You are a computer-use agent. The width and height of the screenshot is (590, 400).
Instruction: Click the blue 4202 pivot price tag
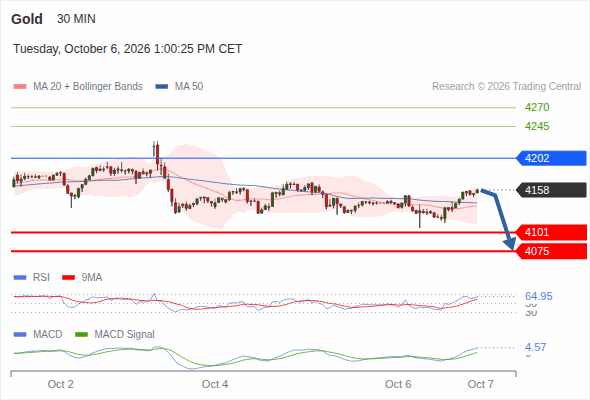551,158
